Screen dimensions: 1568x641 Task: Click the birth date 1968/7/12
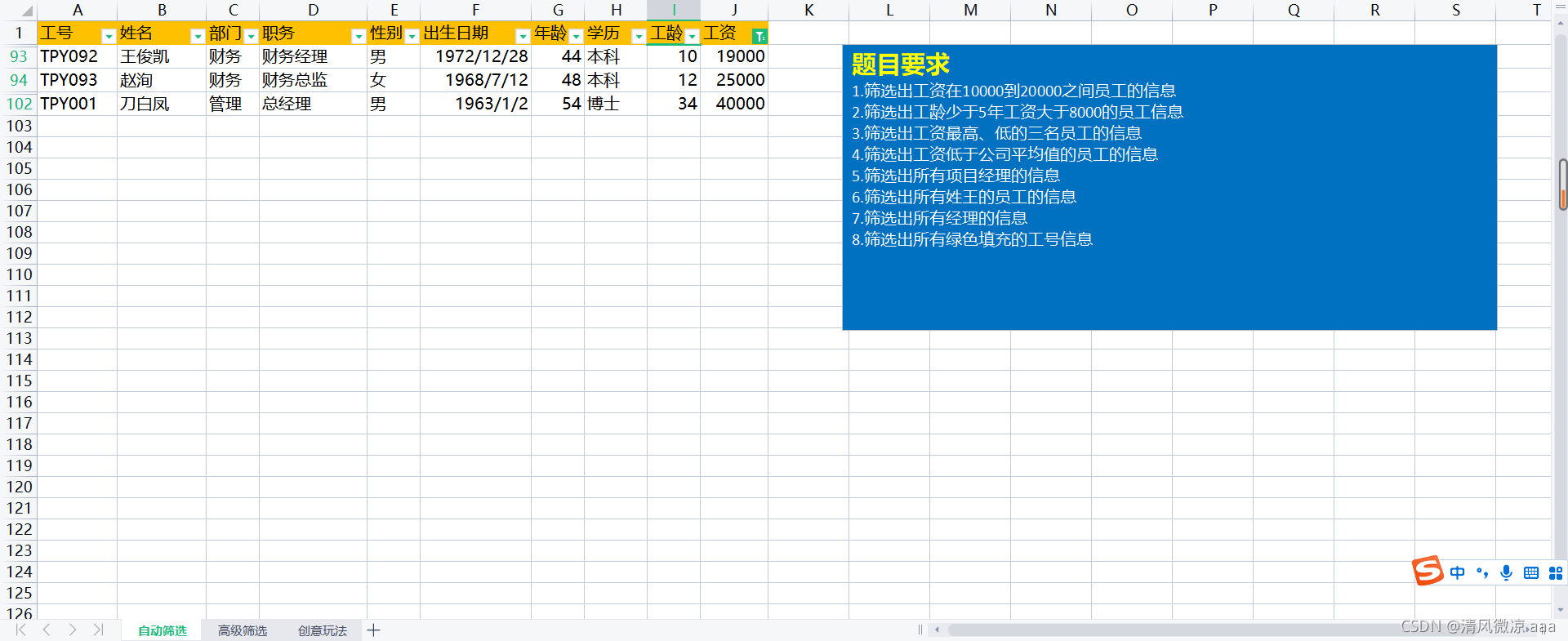(x=475, y=80)
